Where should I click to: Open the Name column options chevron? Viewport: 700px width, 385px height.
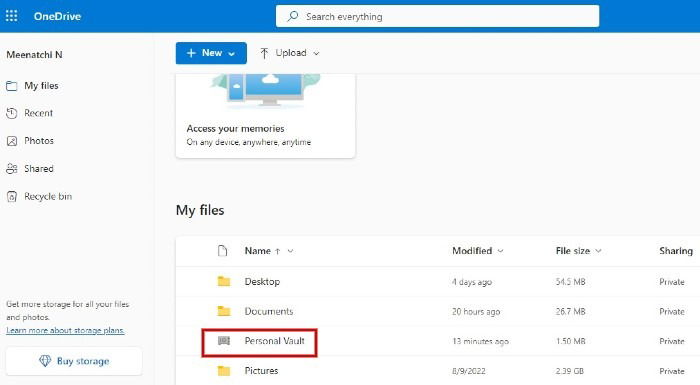[290, 251]
